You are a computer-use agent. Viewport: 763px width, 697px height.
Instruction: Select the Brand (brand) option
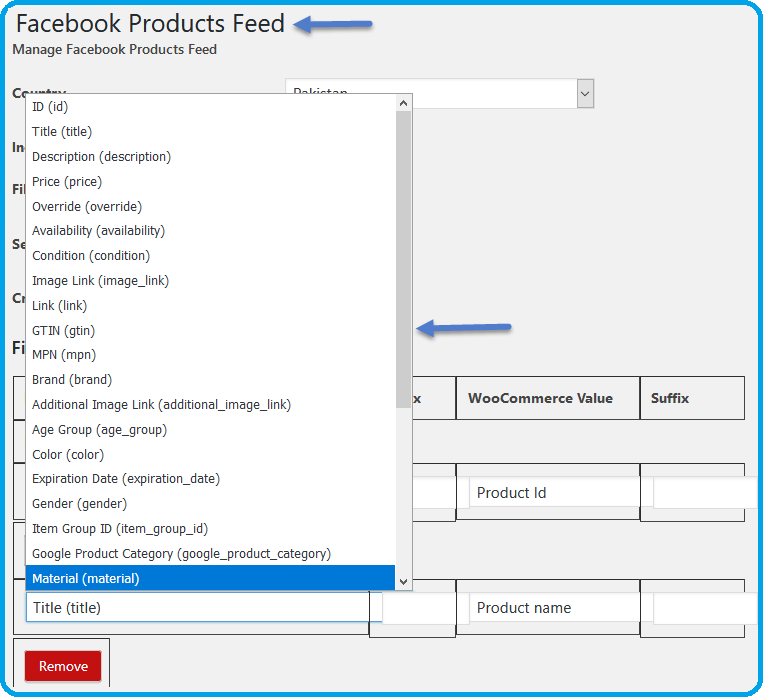point(210,380)
